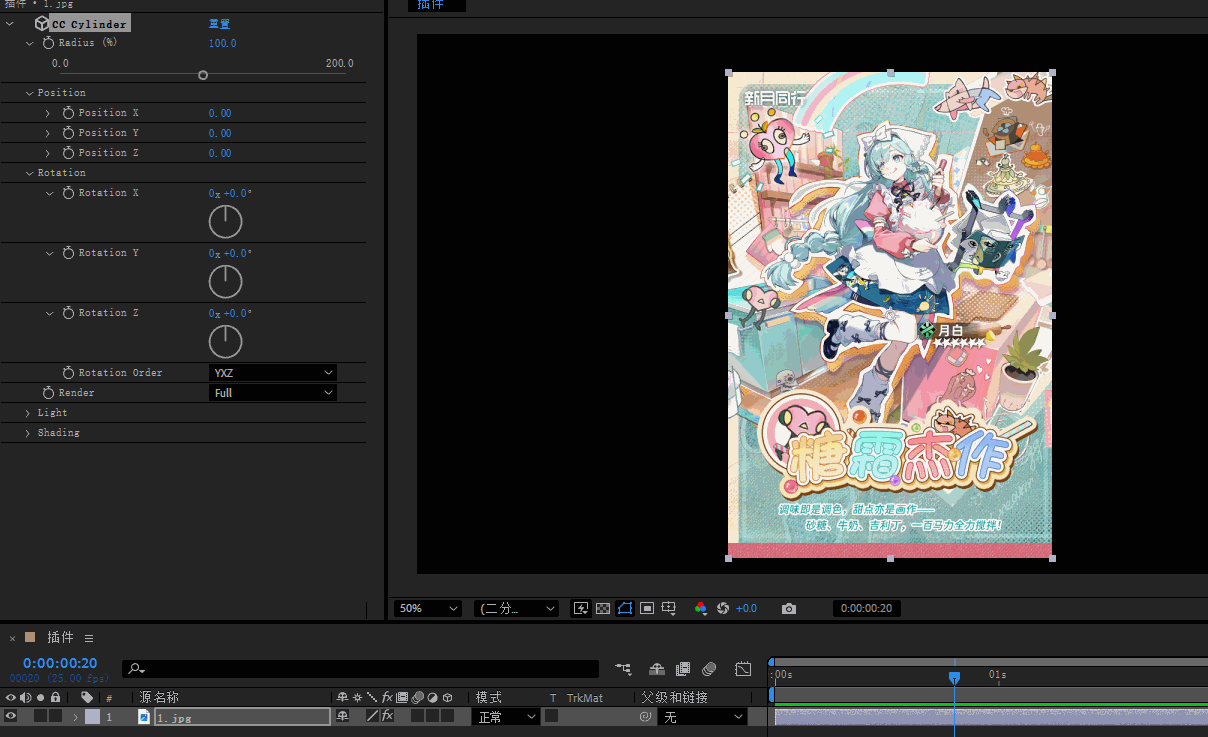Open the graph editor button

743,669
